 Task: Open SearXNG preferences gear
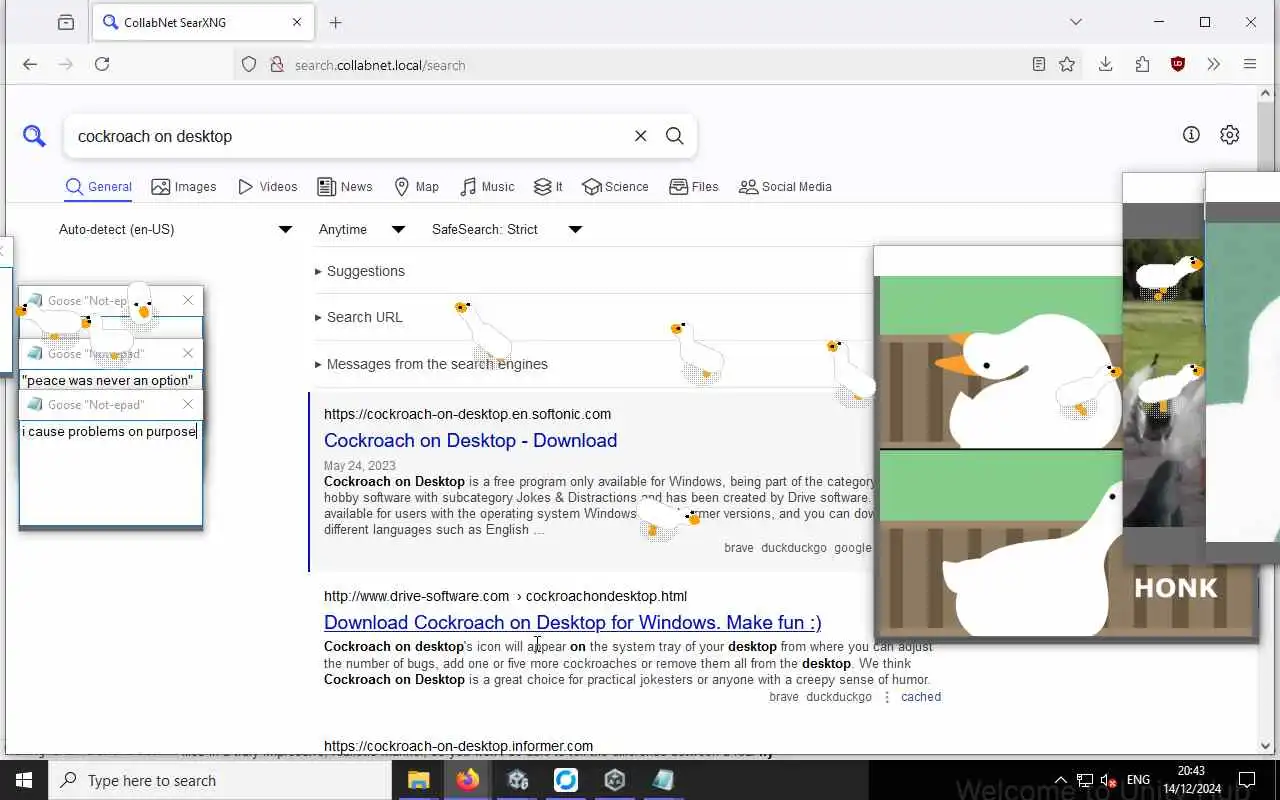pyautogui.click(x=1230, y=134)
